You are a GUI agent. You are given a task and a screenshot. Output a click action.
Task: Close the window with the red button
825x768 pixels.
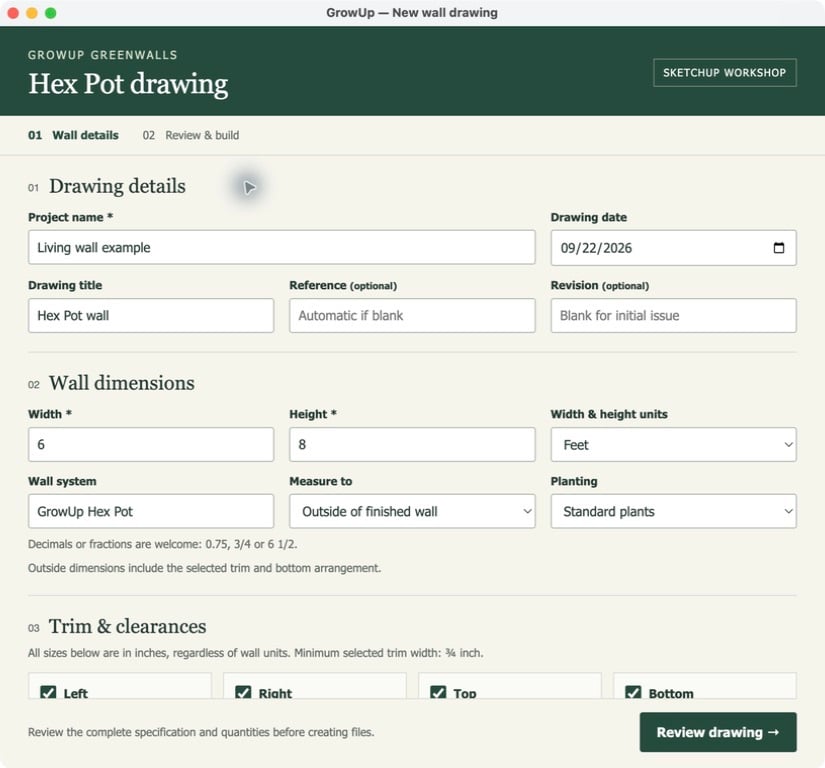coord(13,13)
